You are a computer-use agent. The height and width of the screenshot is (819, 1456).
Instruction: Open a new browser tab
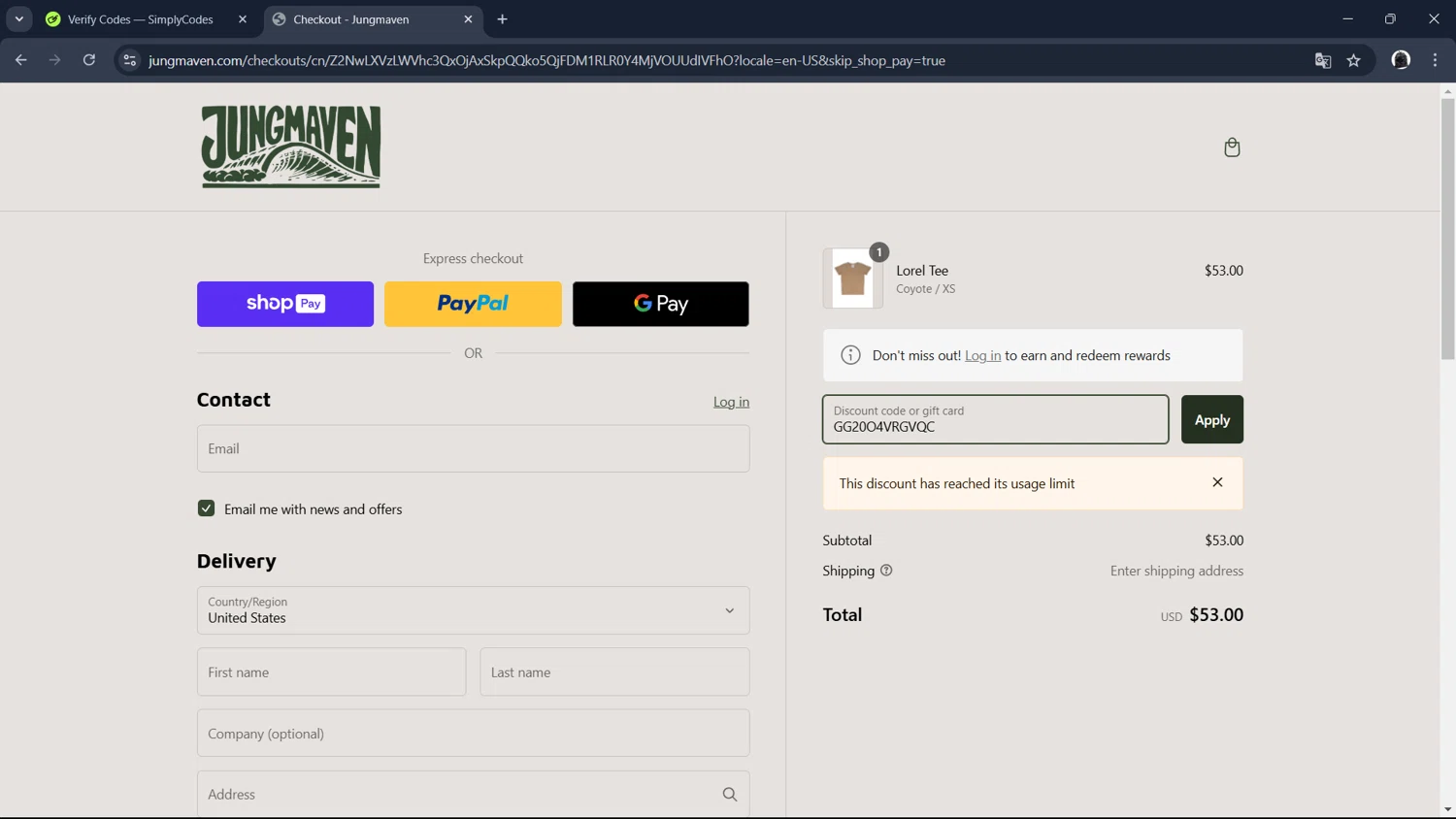(x=503, y=19)
